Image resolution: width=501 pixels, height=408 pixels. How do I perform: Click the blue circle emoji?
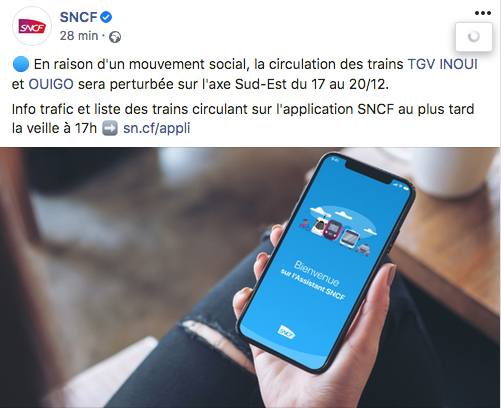pyautogui.click(x=21, y=64)
